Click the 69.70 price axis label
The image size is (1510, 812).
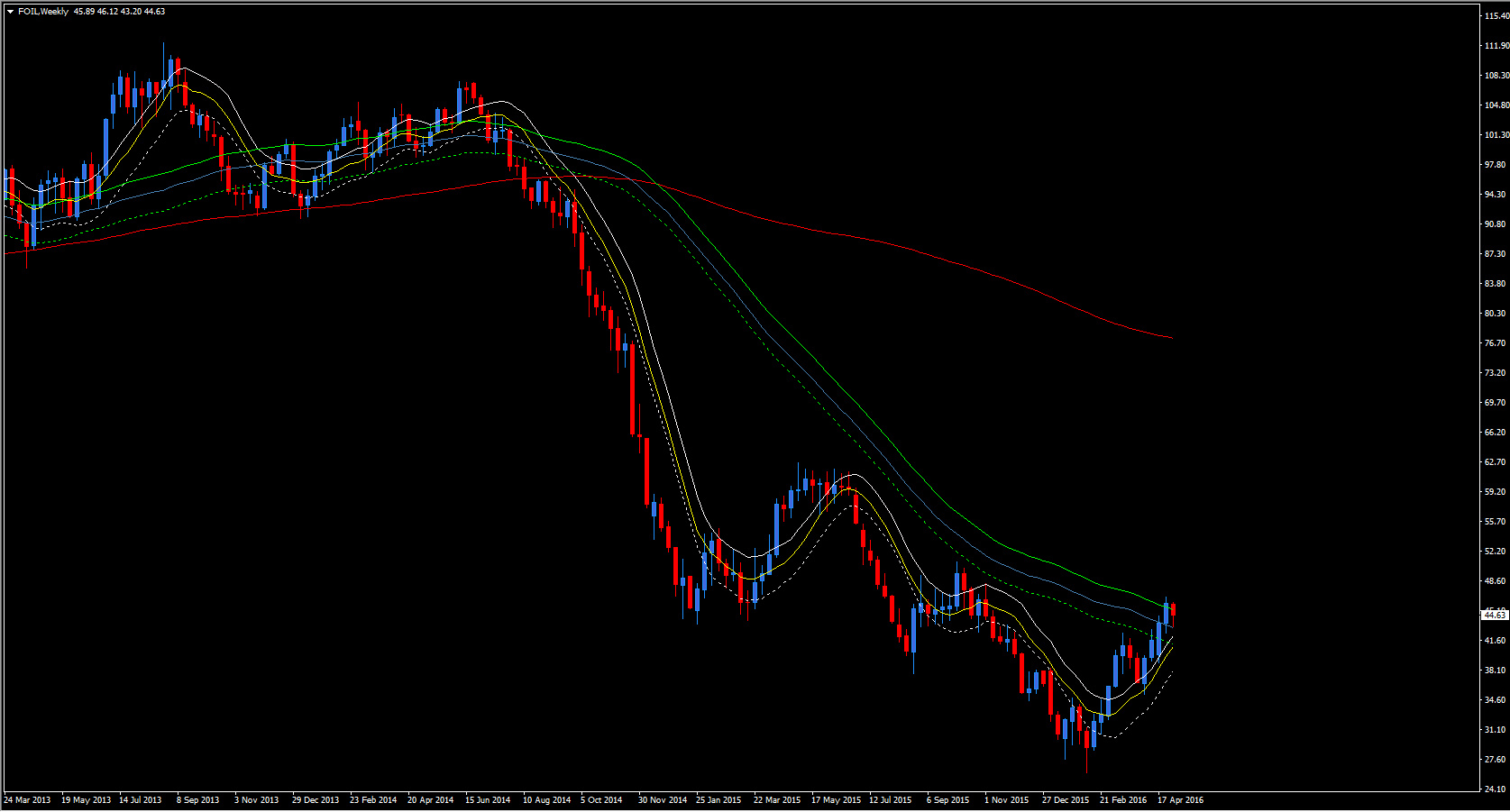tap(1496, 403)
